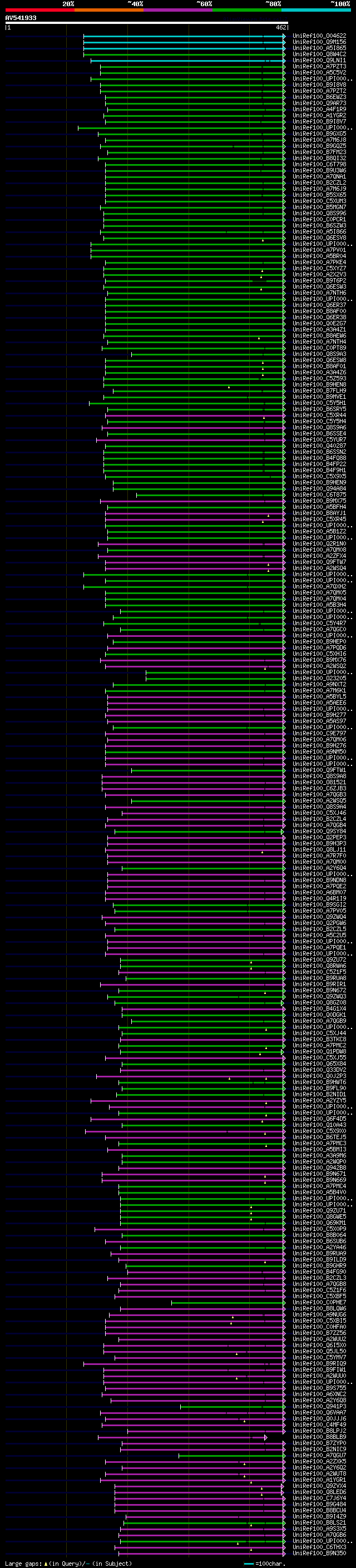Open the UniRef100_B7FM23 entry
Image resolution: width=356 pixels, height=1568 pixels.
tap(319, 152)
